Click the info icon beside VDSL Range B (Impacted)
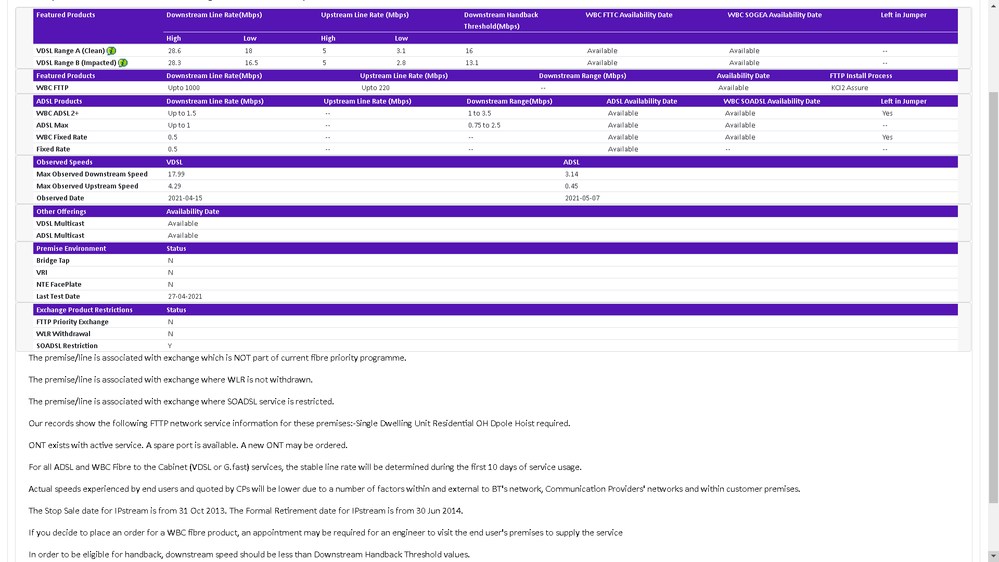 (123, 63)
